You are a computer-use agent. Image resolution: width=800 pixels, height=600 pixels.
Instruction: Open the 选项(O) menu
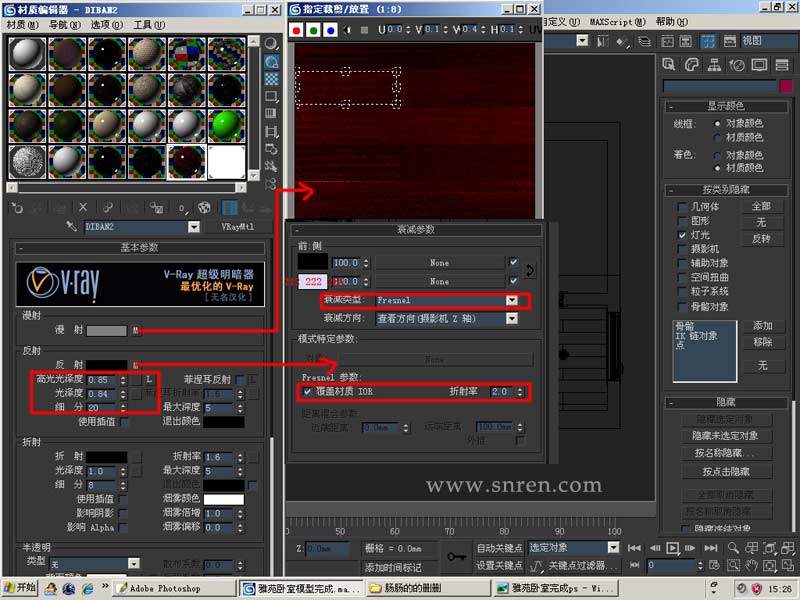[x=107, y=24]
